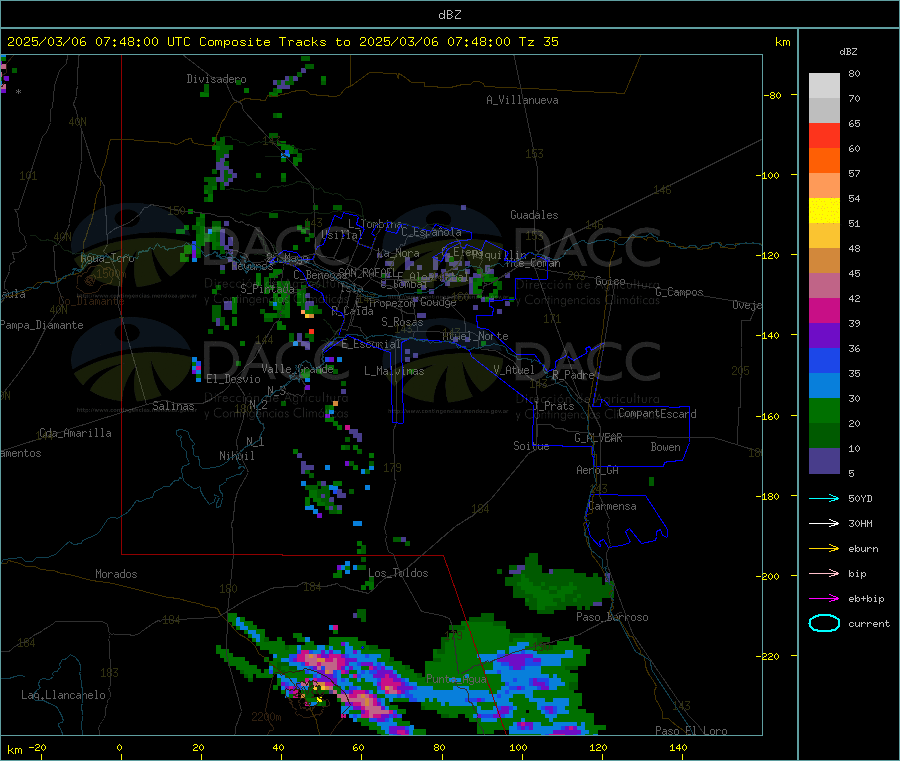Screen dimensions: 900x761
Task: Pick the royal blue 36–35 dBZ swatch
Action: pos(824,360)
